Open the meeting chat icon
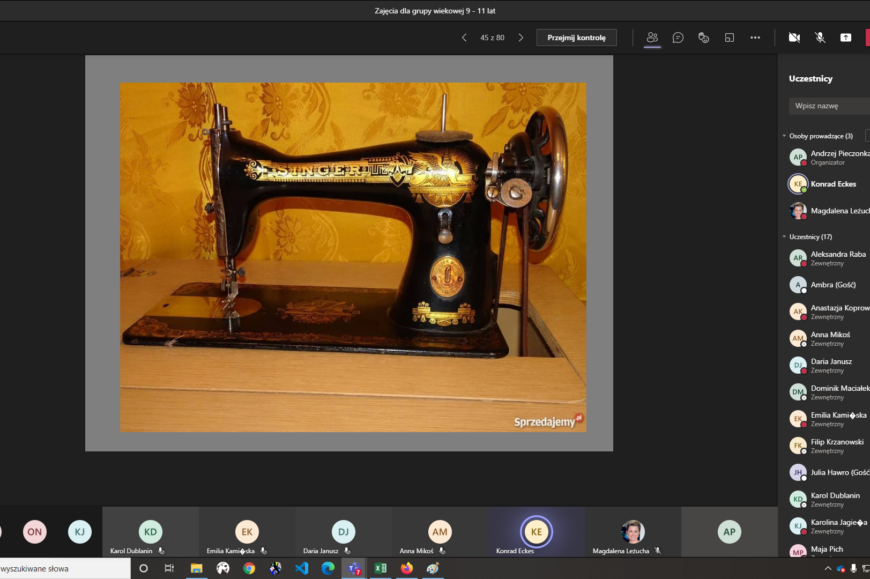This screenshot has height=579, width=870. [677, 38]
